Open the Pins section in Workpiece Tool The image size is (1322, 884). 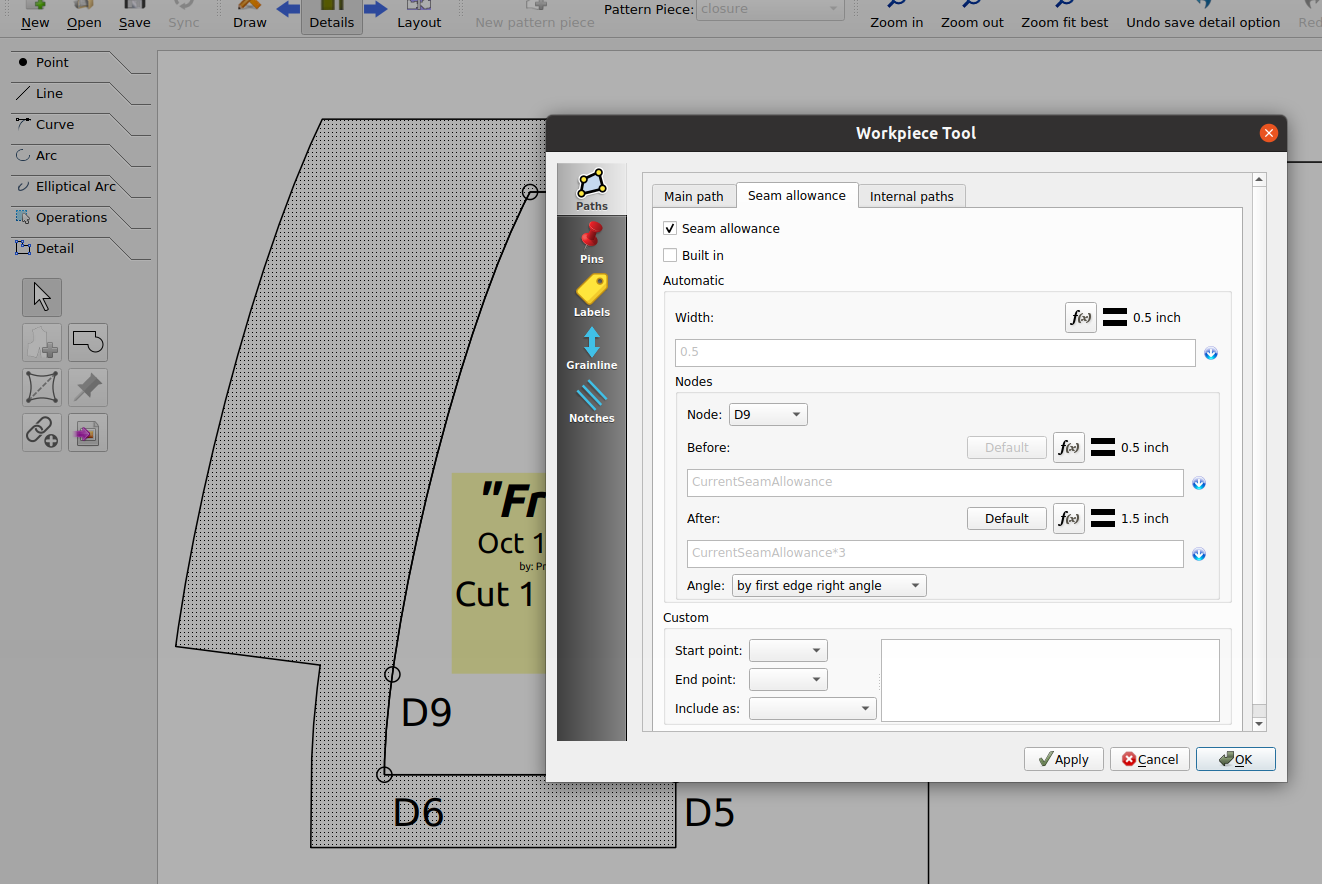click(591, 243)
